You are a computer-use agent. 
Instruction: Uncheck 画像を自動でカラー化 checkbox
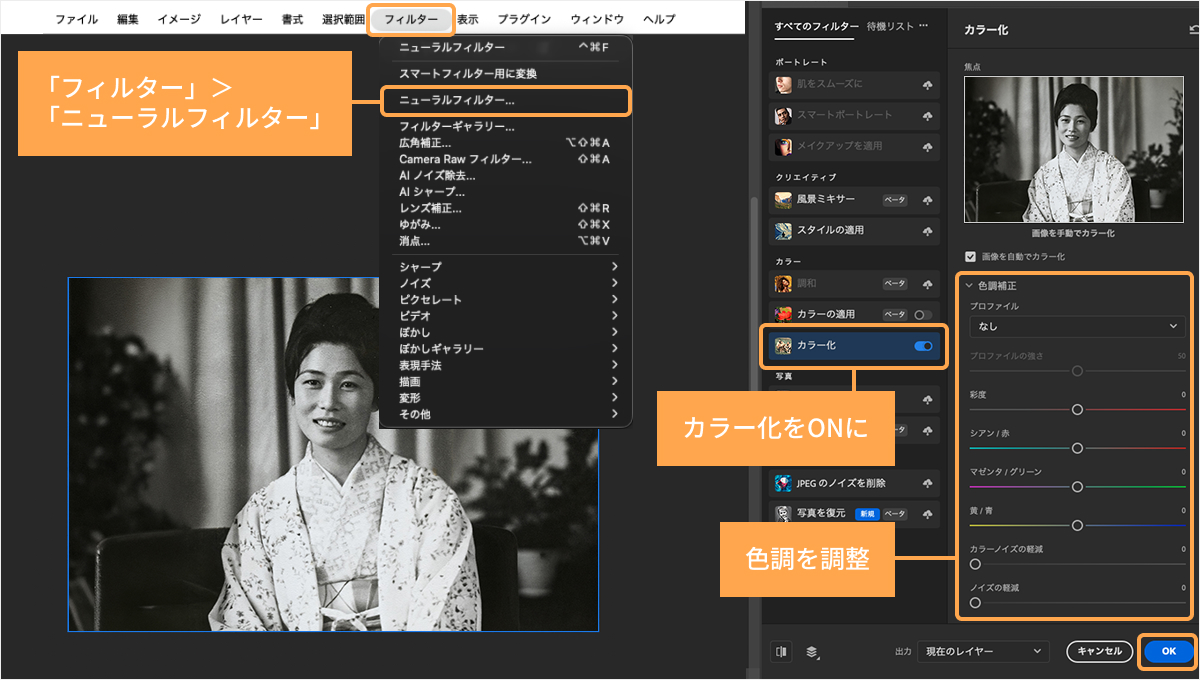tap(970, 257)
